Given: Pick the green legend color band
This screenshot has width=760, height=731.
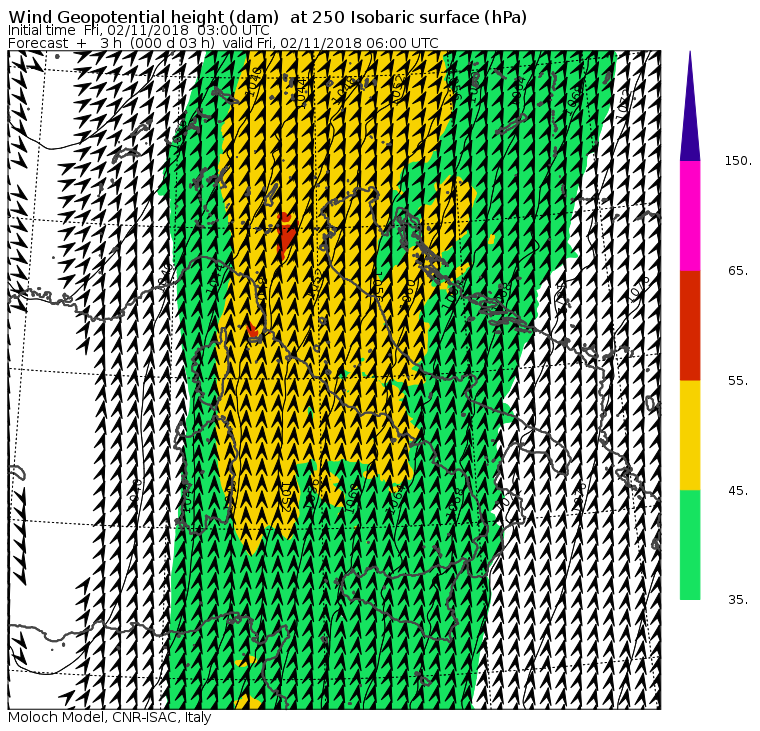Looking at the screenshot, I should point(690,545).
